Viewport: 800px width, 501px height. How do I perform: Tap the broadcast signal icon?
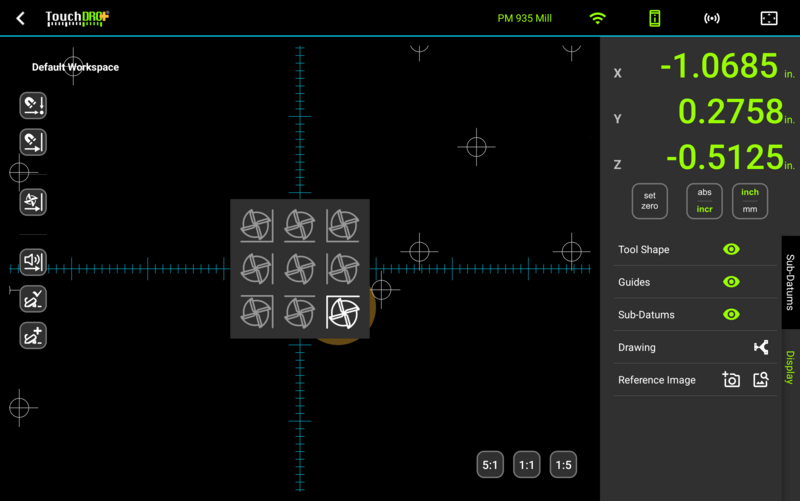tap(712, 18)
